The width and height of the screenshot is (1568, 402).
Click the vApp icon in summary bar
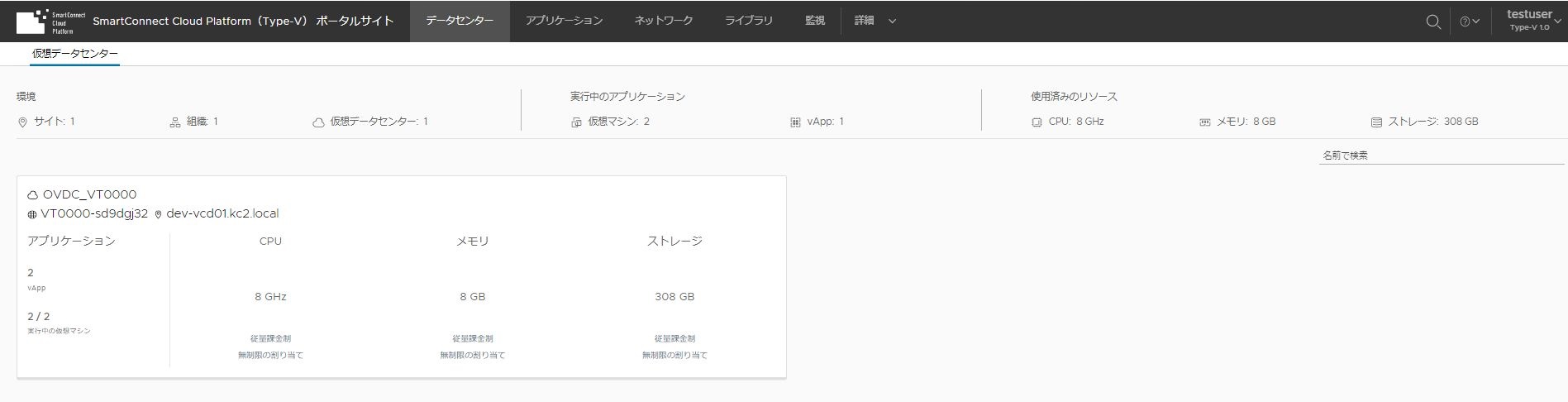[795, 122]
